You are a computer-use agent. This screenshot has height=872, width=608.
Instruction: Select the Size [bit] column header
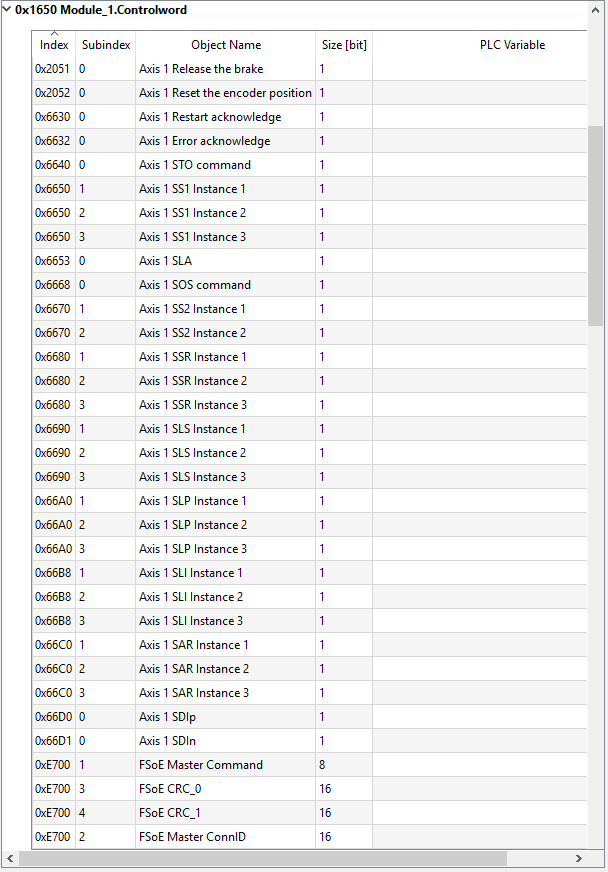pyautogui.click(x=344, y=44)
